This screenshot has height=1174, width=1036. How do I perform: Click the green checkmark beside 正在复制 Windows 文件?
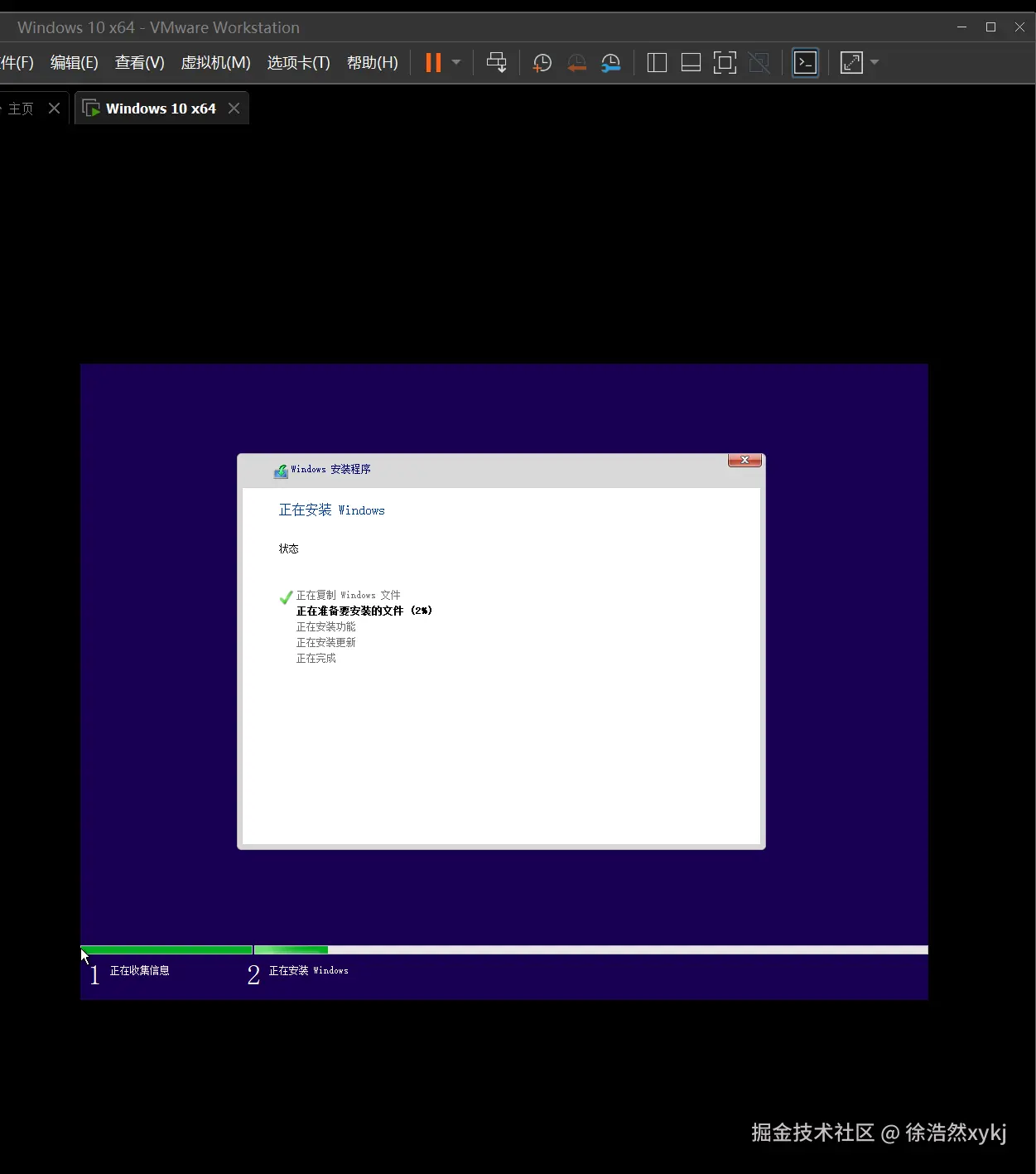tap(287, 597)
